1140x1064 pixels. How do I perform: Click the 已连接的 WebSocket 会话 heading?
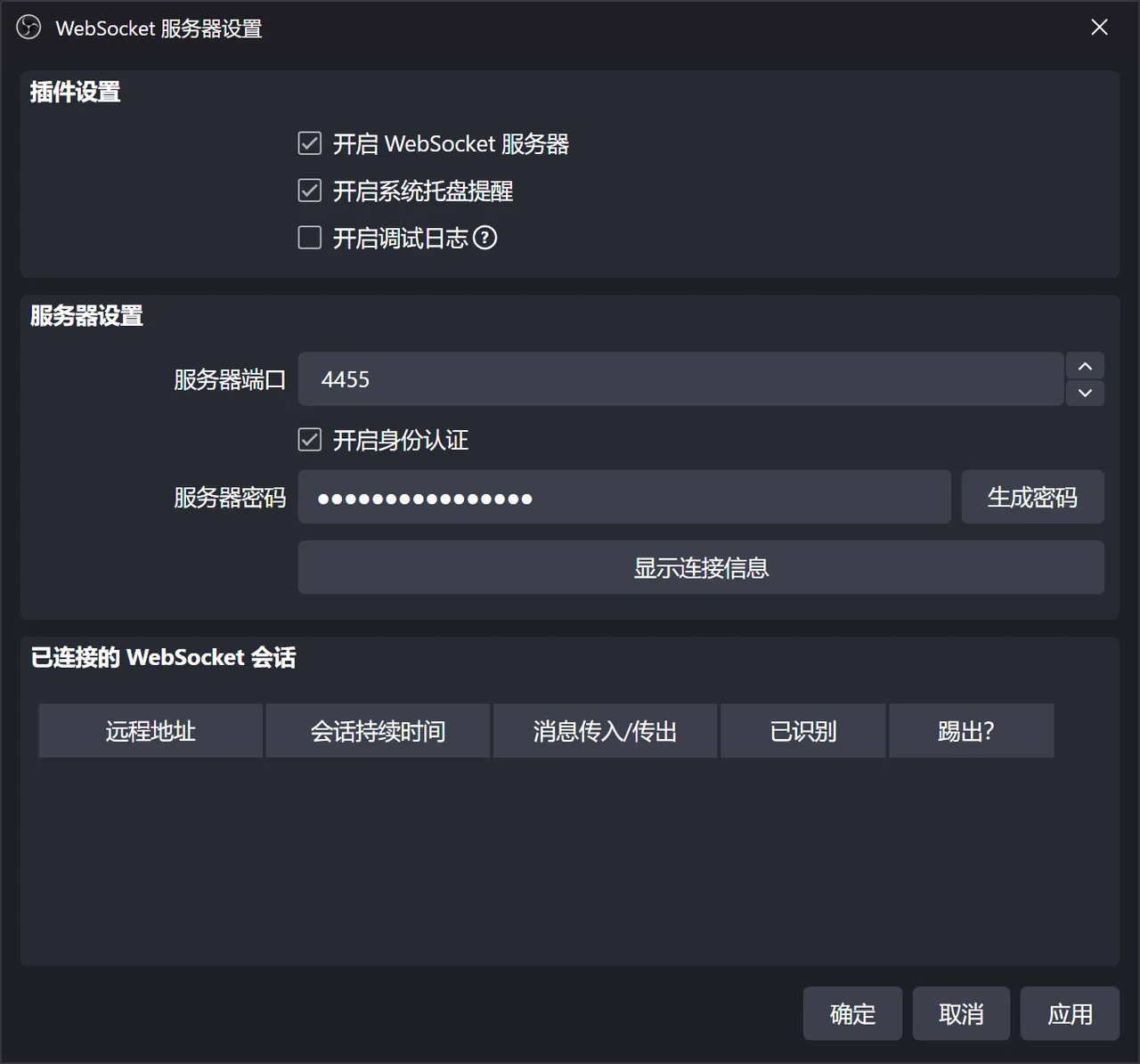(x=163, y=657)
